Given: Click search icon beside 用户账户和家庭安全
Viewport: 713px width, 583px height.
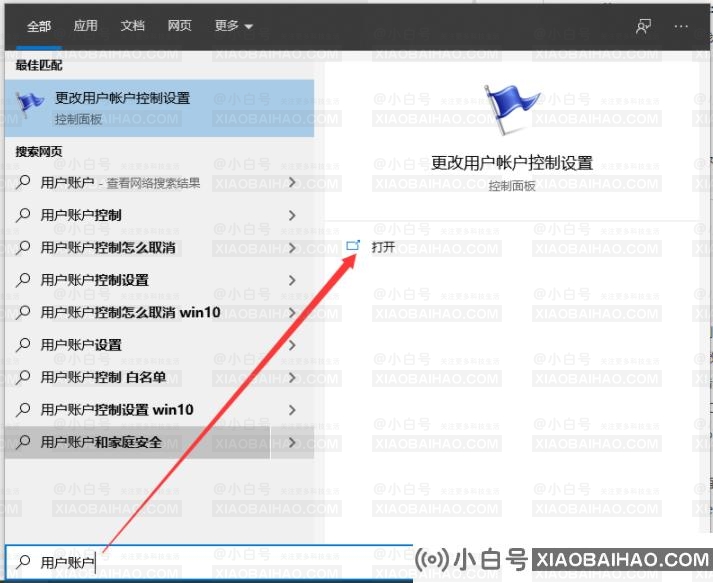Looking at the screenshot, I should (x=23, y=442).
